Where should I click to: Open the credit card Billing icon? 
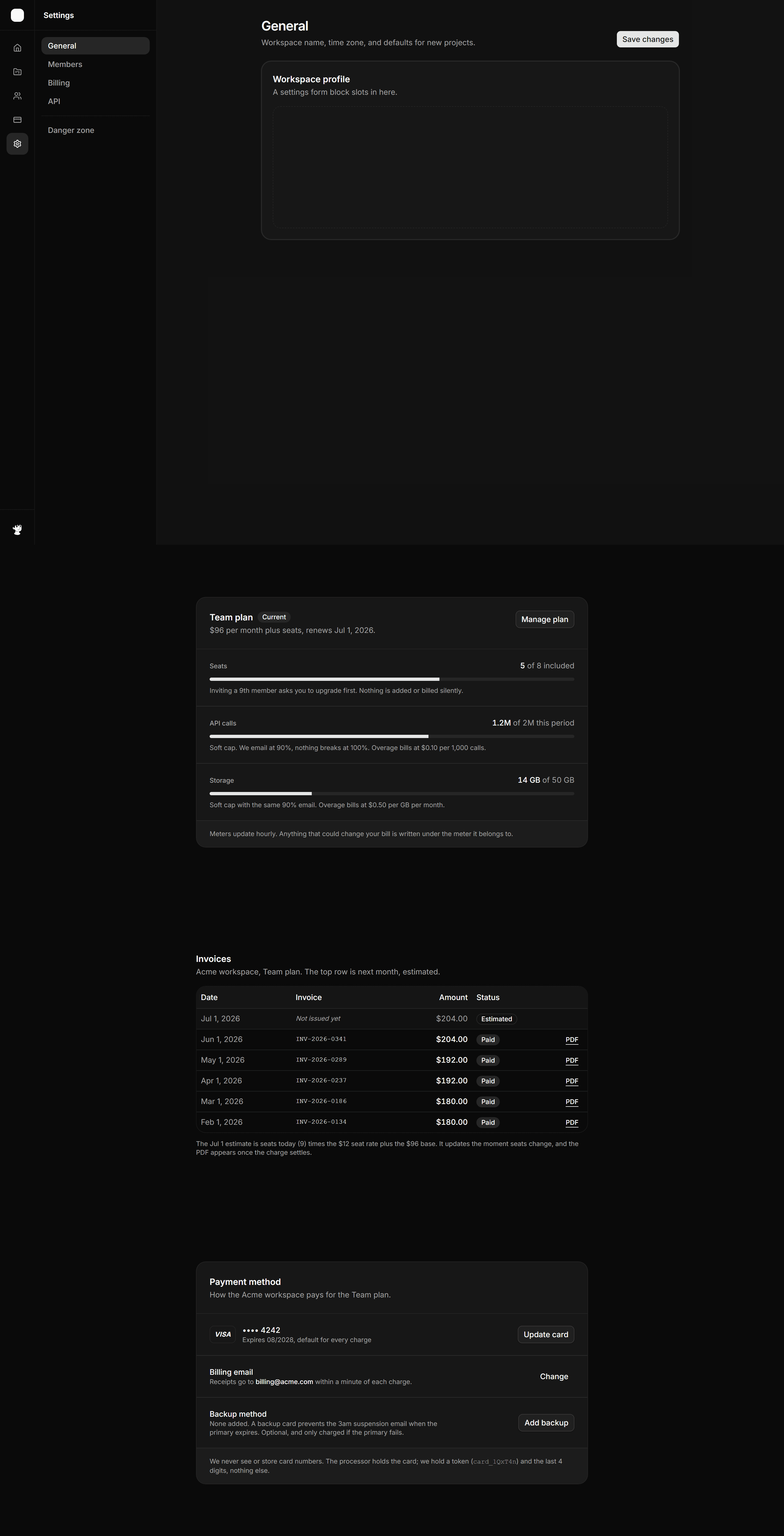click(x=17, y=120)
